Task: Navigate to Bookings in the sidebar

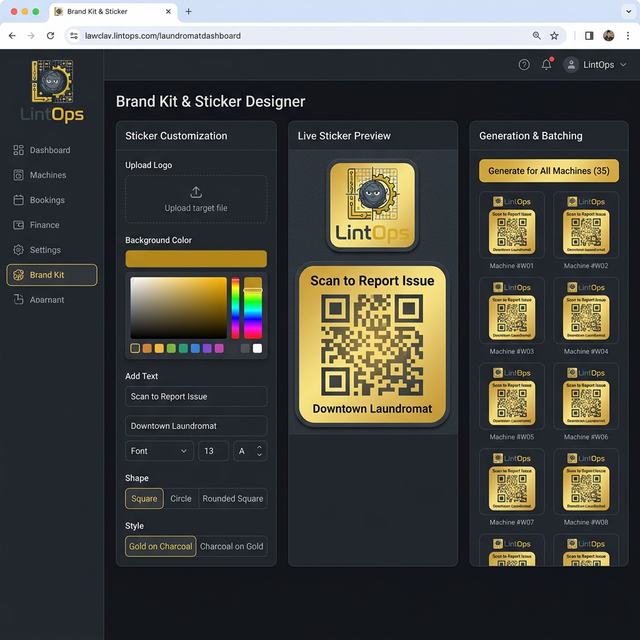Action: (x=47, y=200)
